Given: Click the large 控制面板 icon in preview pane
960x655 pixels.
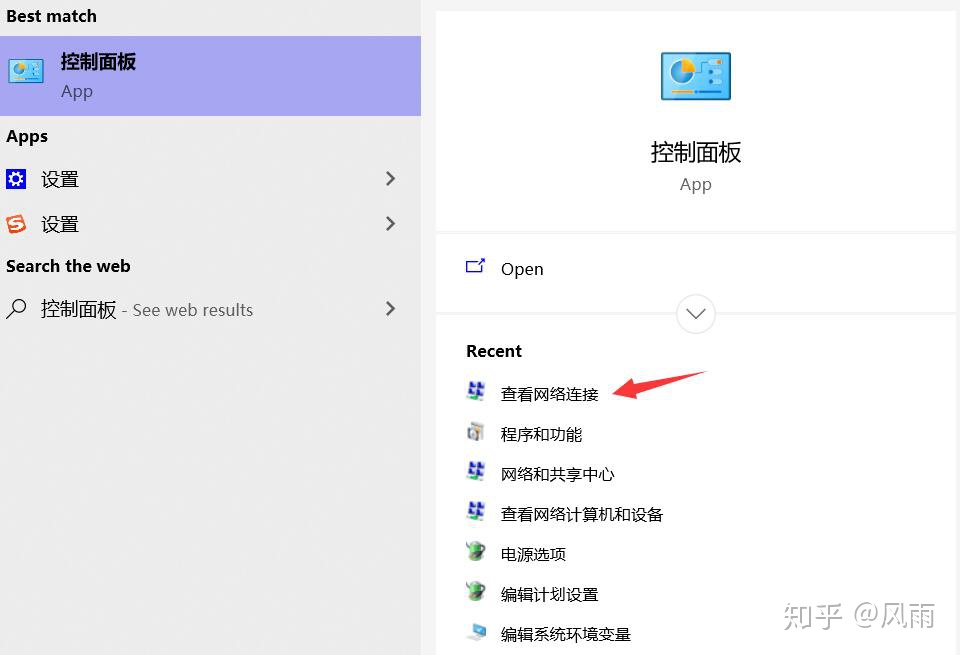Looking at the screenshot, I should tap(696, 76).
